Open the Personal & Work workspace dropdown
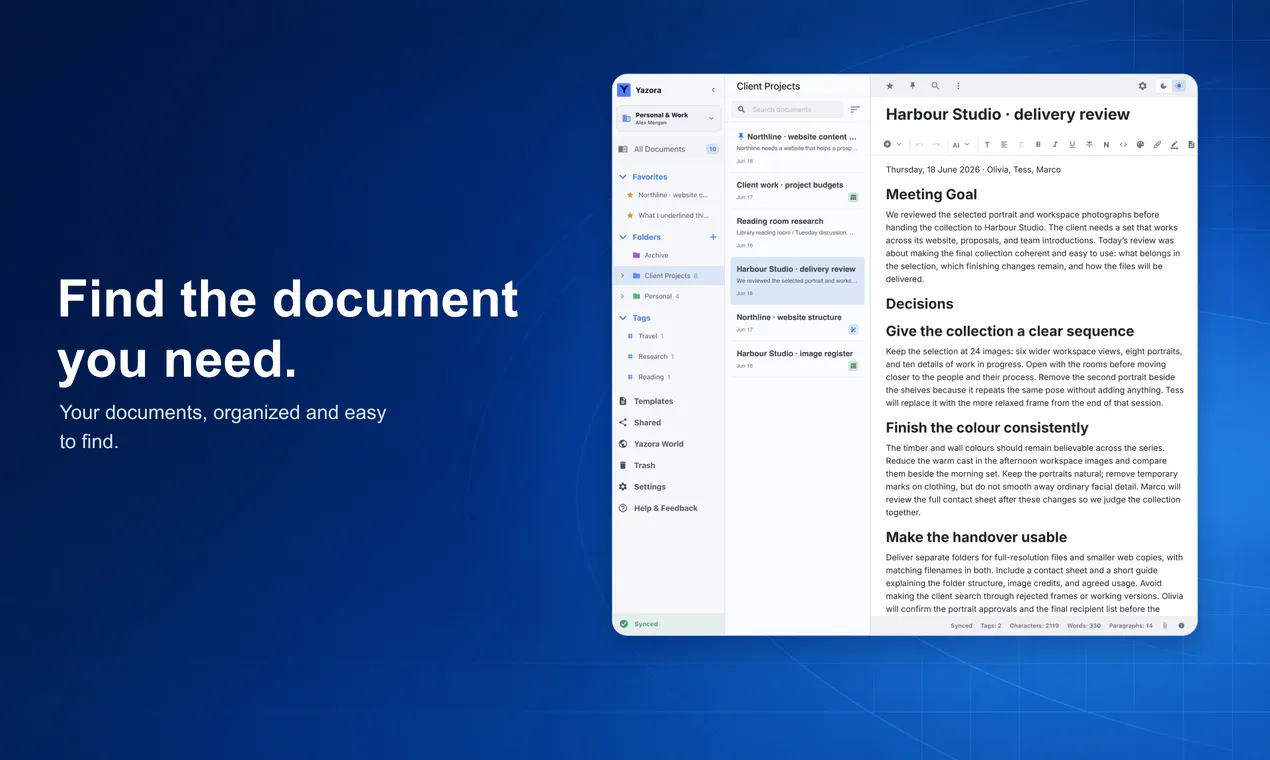Viewport: 1270px width, 760px height. click(668, 118)
